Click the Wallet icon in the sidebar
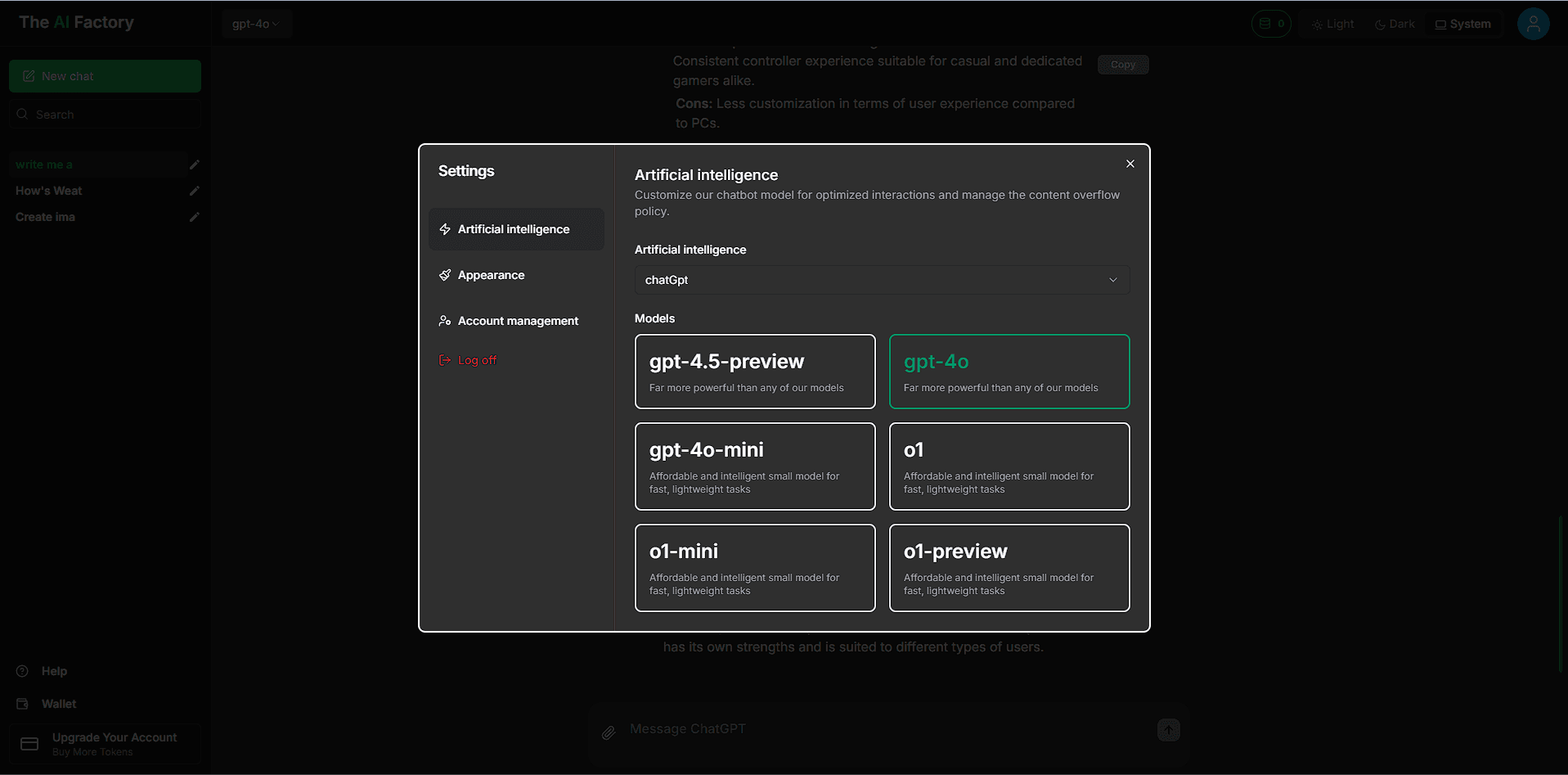The image size is (1568, 775). 22,704
